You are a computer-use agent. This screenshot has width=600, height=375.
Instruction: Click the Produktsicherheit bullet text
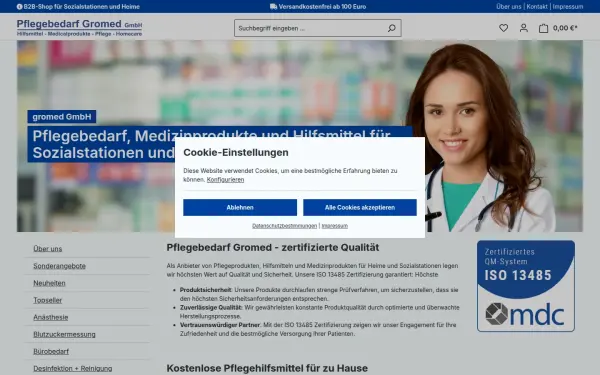(319, 294)
